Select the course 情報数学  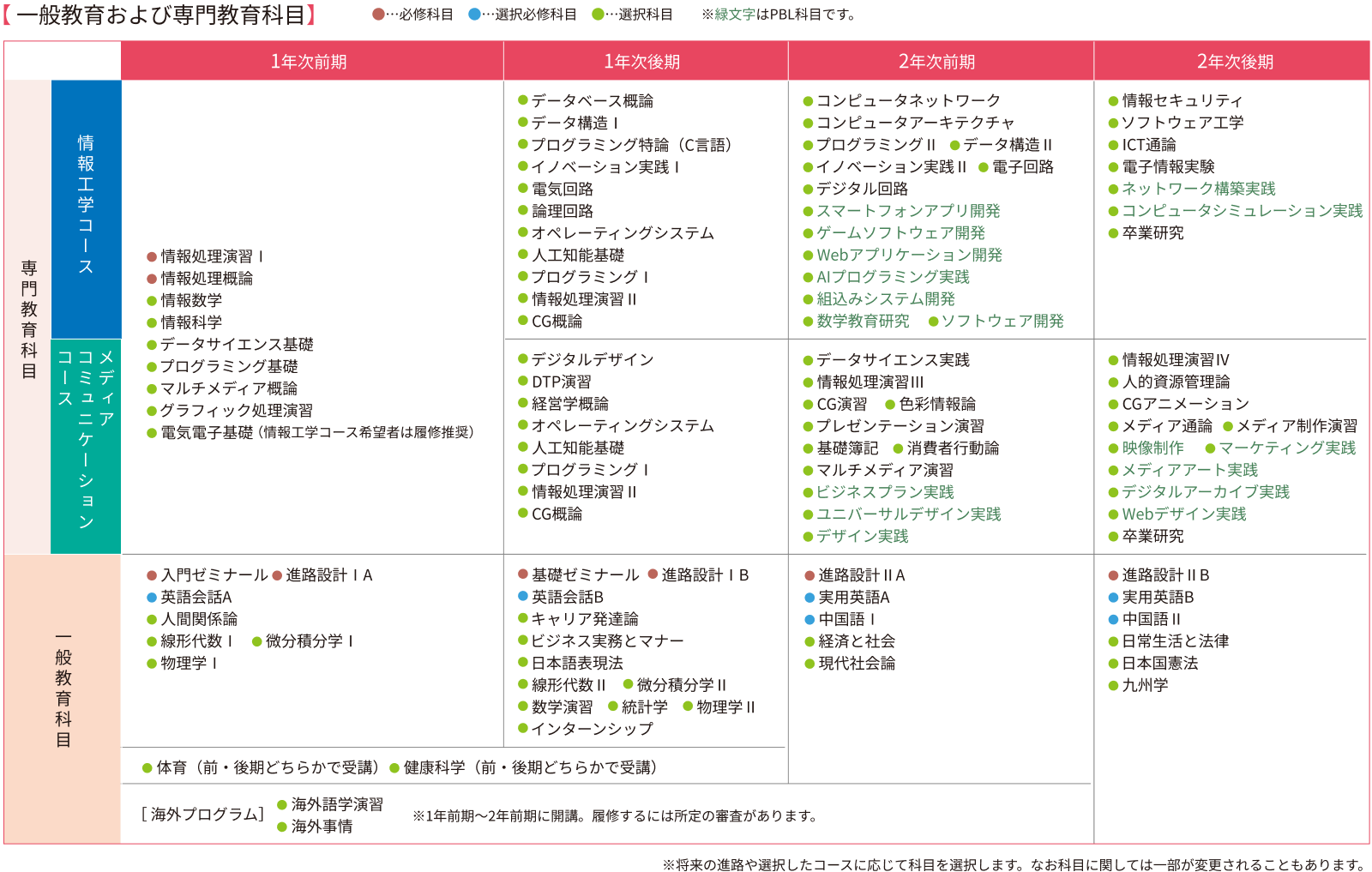184,300
